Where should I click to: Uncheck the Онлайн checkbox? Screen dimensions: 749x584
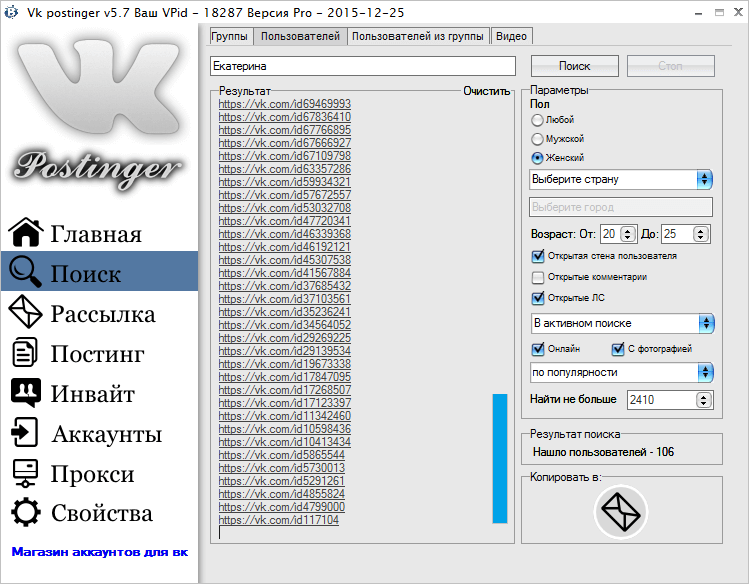point(538,349)
